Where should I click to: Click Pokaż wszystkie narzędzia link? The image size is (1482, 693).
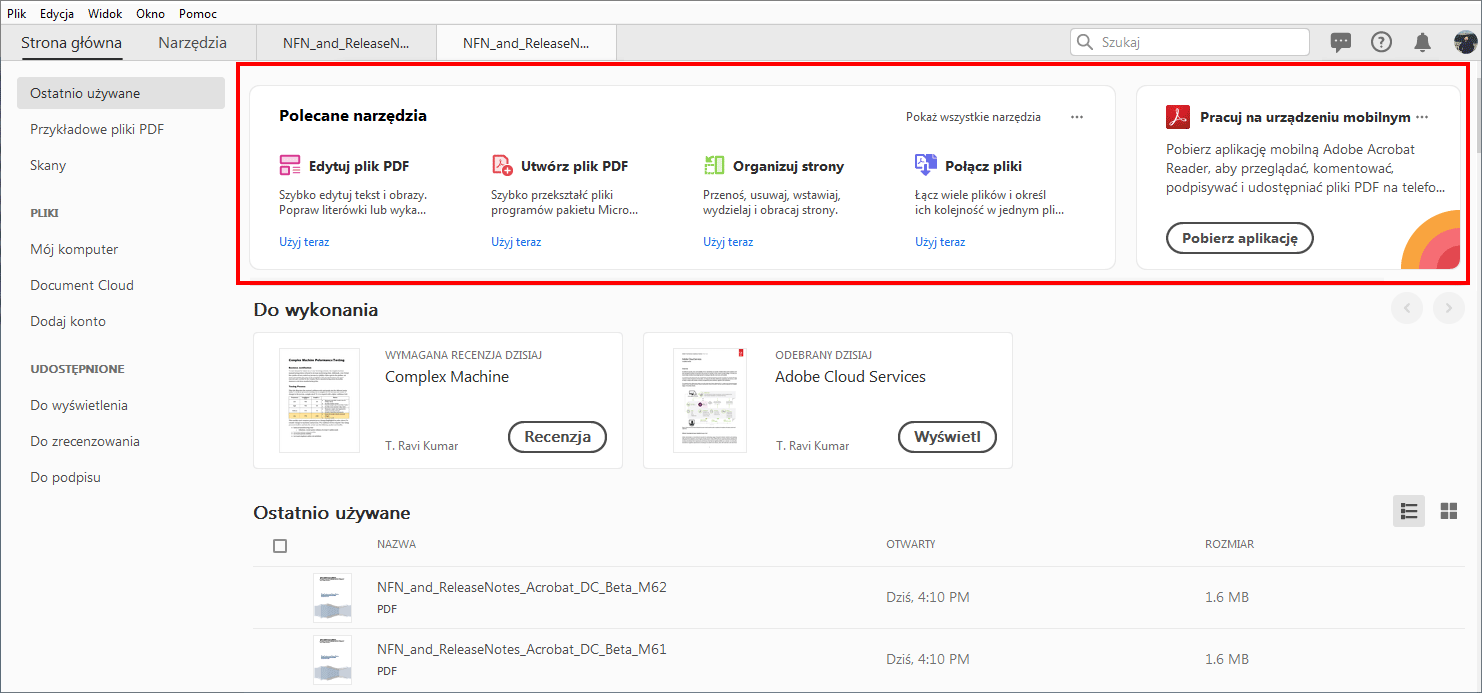[x=973, y=117]
